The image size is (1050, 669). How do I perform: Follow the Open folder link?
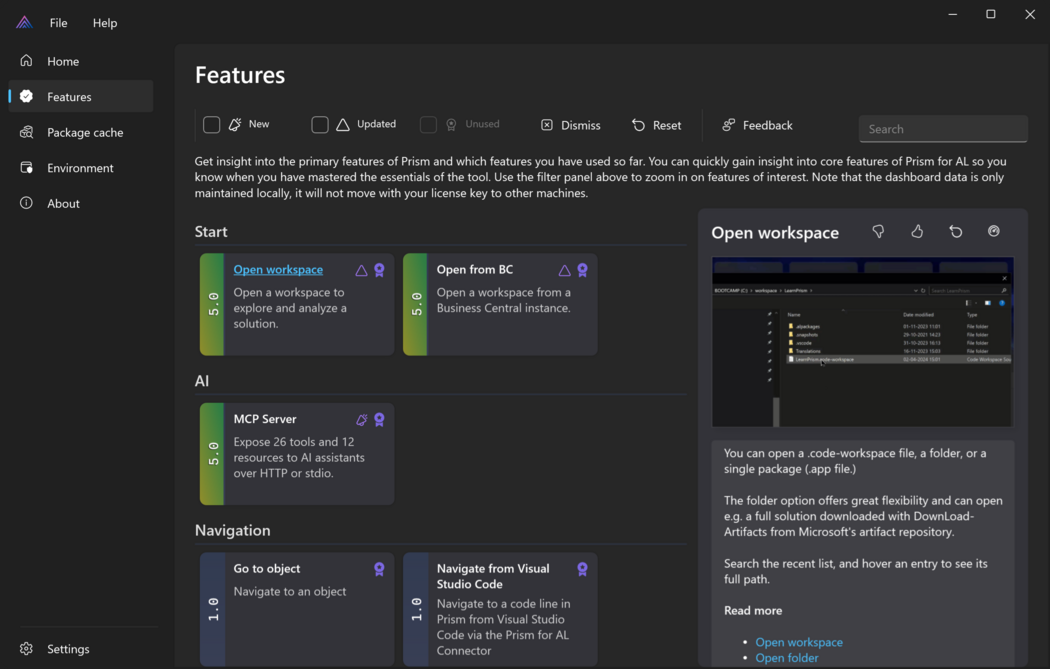[x=787, y=658]
